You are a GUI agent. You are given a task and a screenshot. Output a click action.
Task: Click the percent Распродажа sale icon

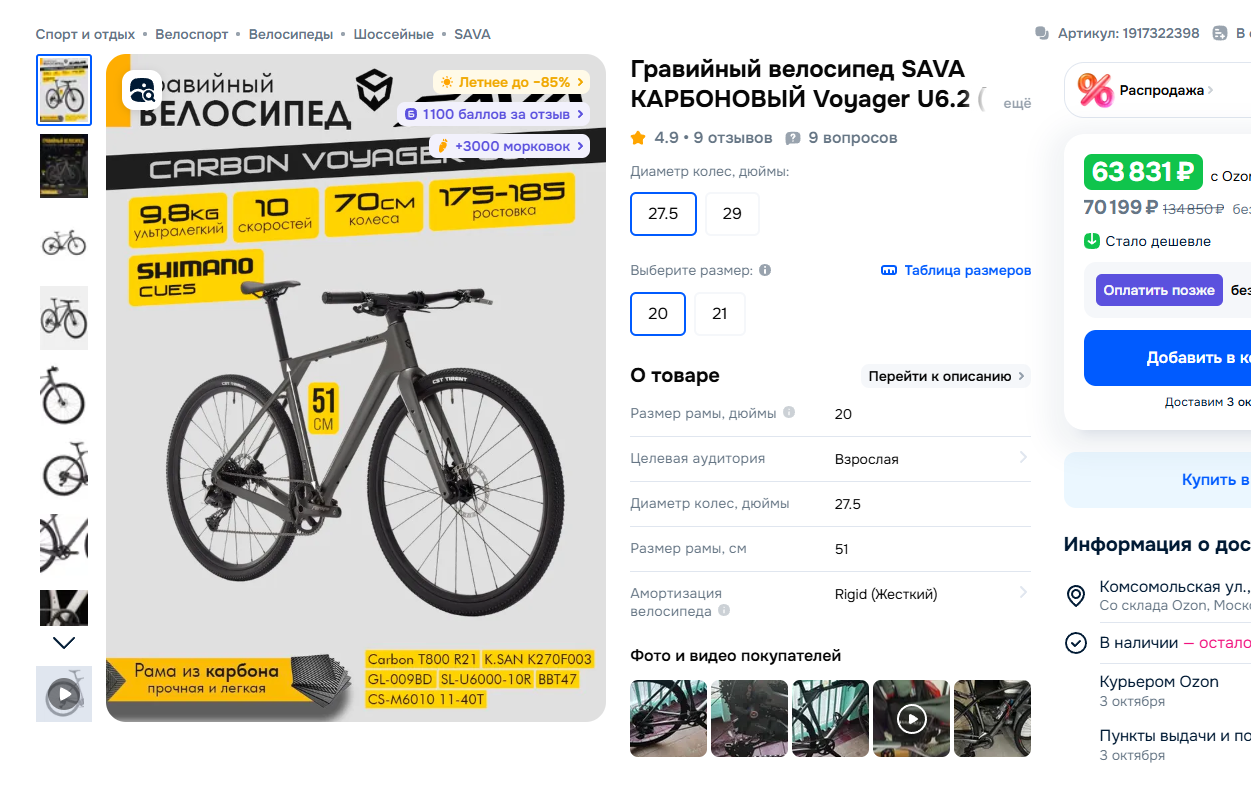click(1095, 90)
